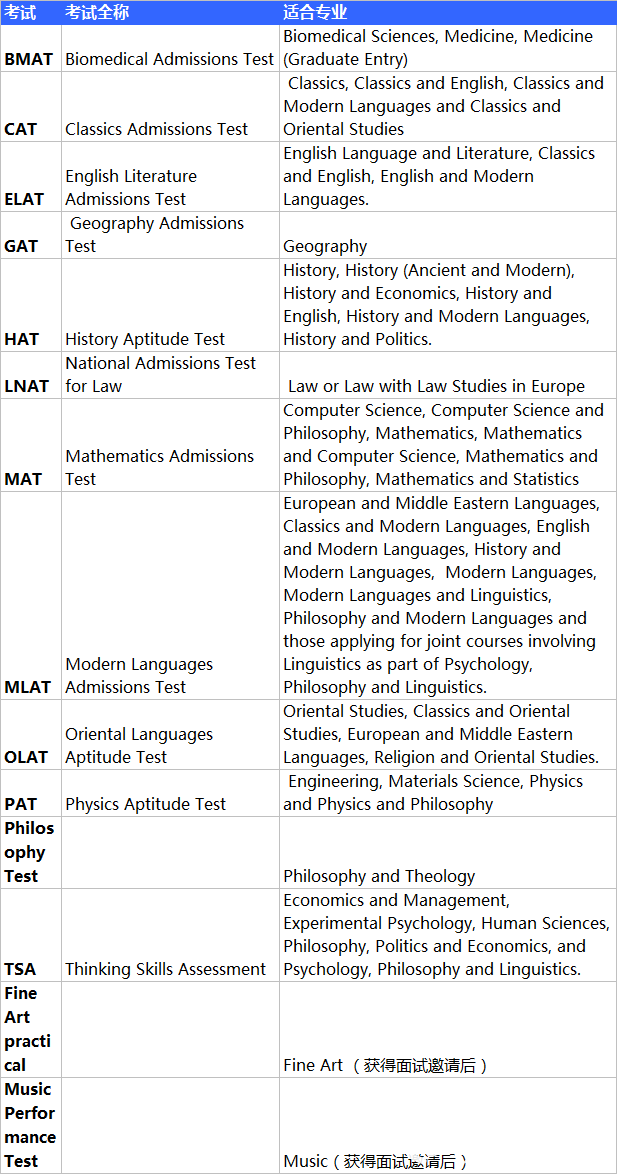Select the English Literature Admissions Test cell
This screenshot has width=617, height=1174.
click(x=171, y=177)
